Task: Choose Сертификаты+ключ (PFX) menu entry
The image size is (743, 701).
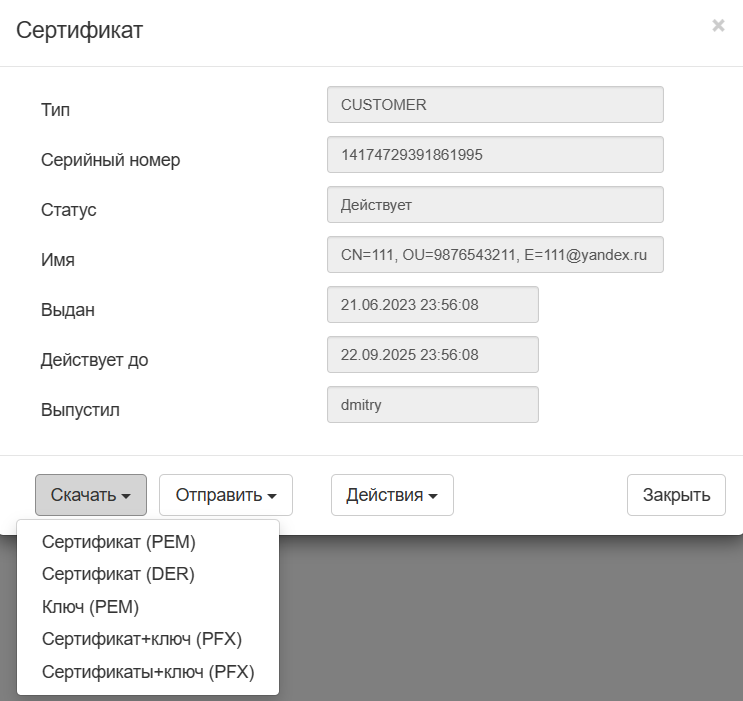Action: (x=148, y=672)
